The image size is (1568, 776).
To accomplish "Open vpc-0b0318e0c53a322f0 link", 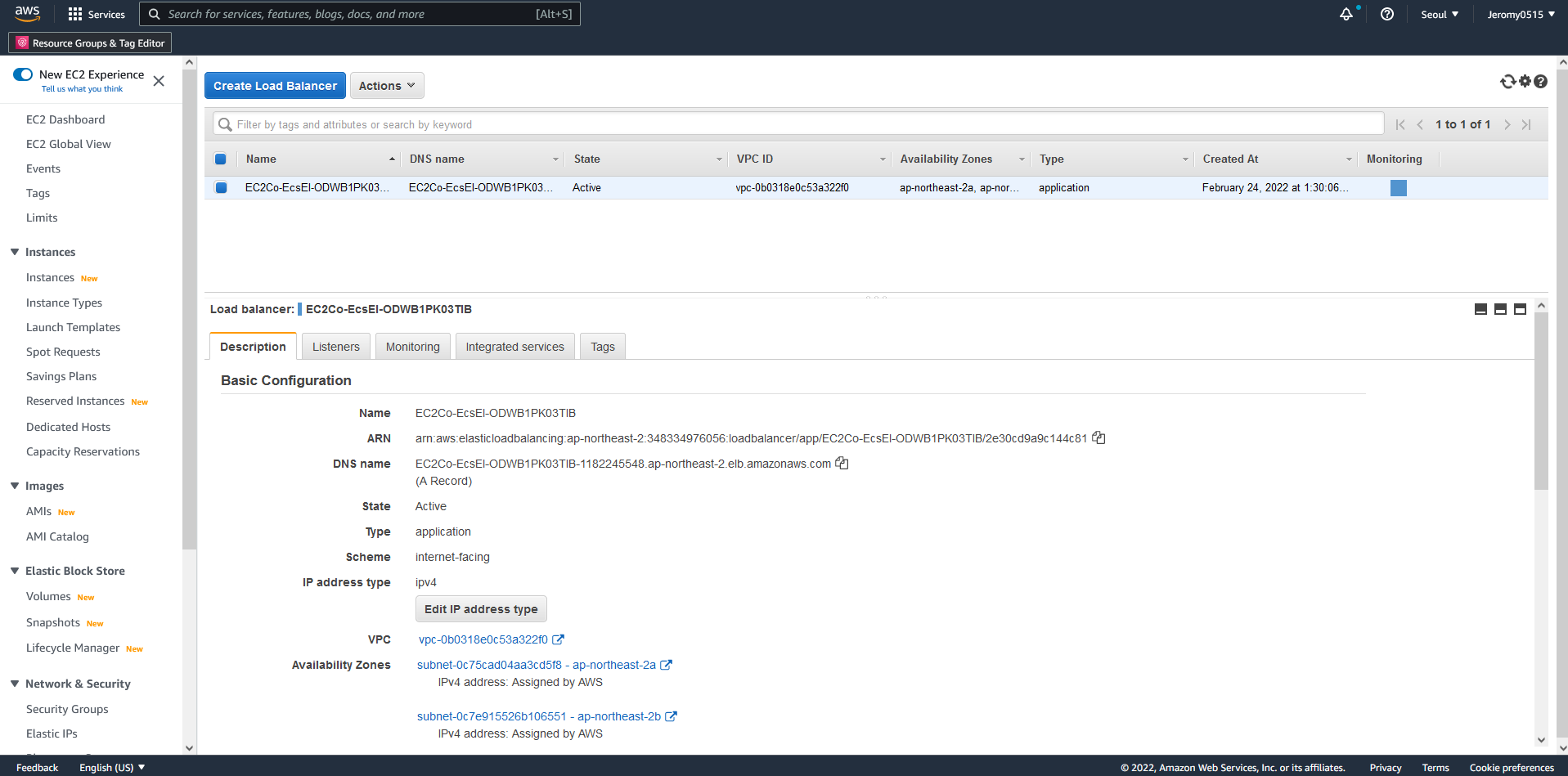I will pos(483,639).
